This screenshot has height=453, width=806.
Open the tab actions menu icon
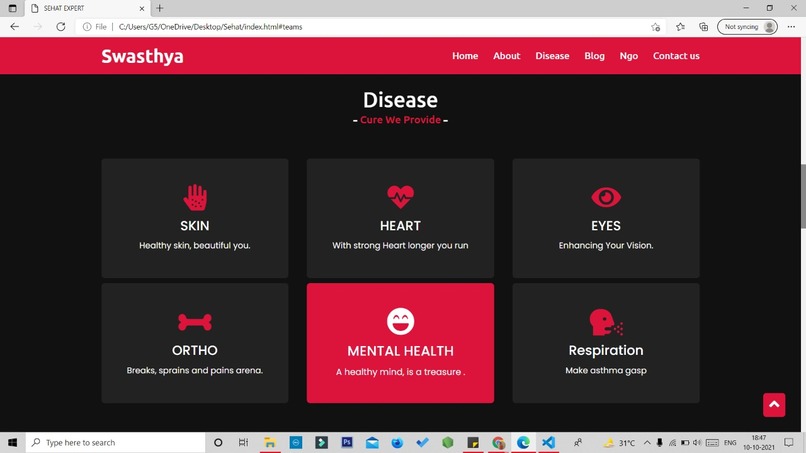pos(12,8)
